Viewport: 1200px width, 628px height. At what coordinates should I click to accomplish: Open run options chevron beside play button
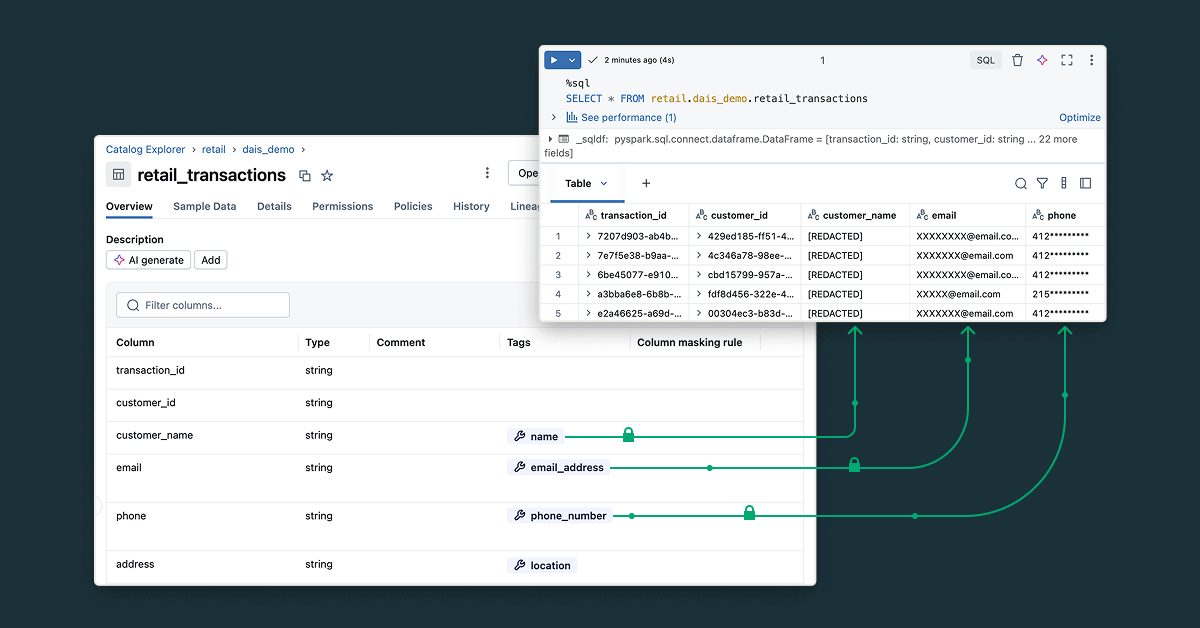pyautogui.click(x=570, y=60)
